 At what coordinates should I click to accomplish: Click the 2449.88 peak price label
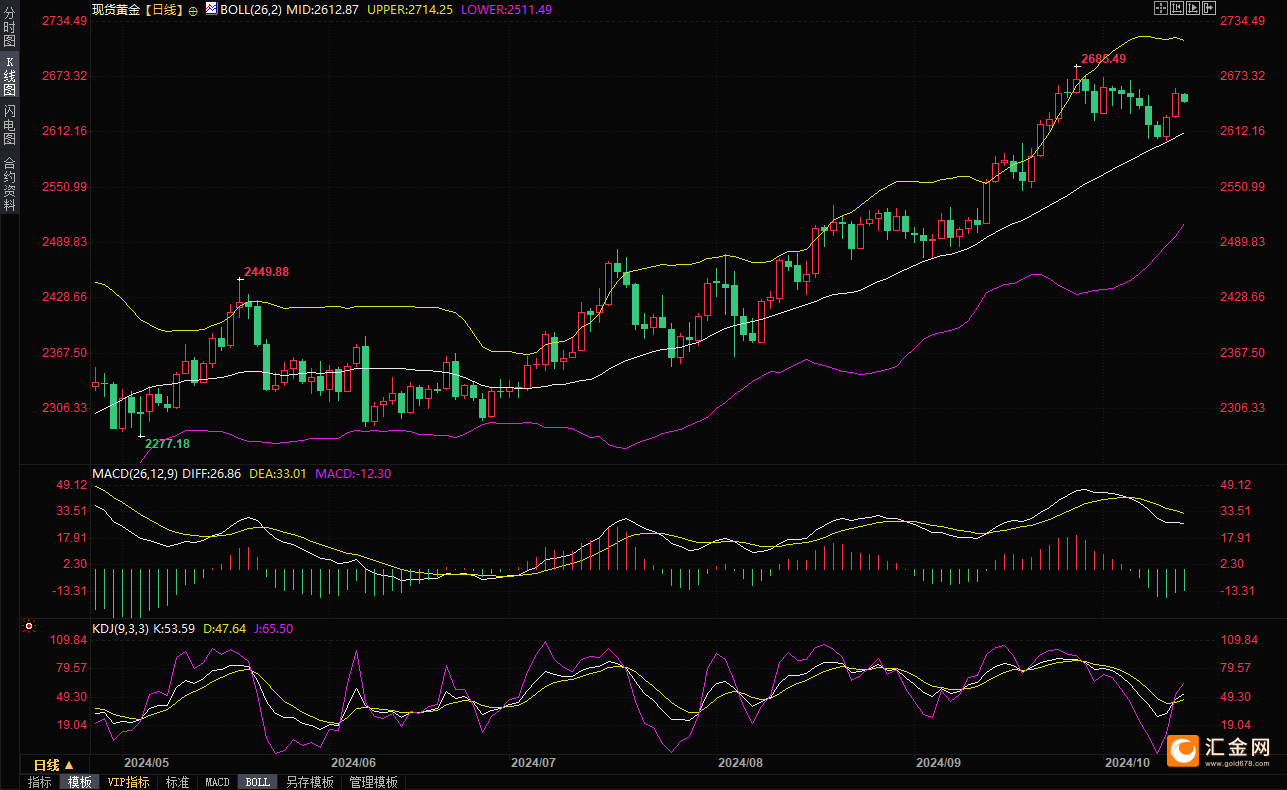pos(267,271)
